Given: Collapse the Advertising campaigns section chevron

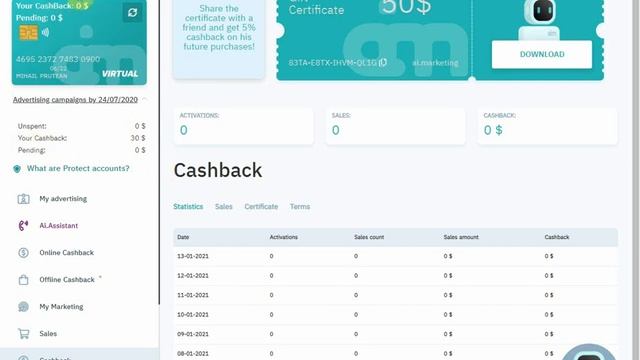Looking at the screenshot, I should tap(145, 100).
